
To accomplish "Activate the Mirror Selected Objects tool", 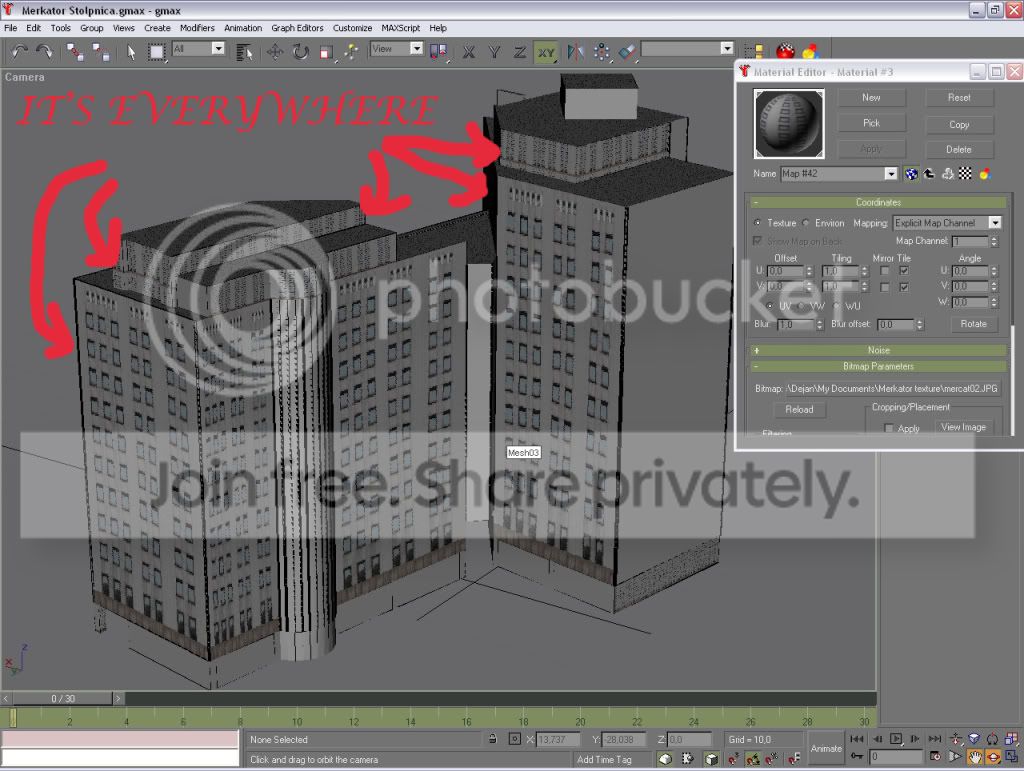I will tap(575, 52).
